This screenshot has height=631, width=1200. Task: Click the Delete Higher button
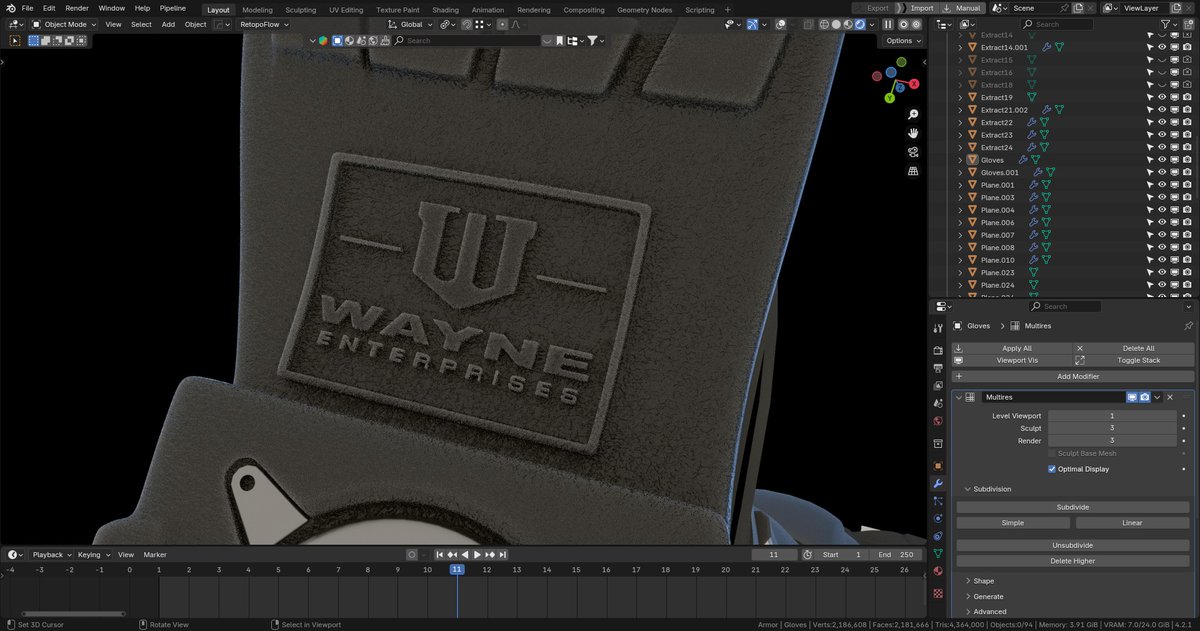(x=1073, y=561)
